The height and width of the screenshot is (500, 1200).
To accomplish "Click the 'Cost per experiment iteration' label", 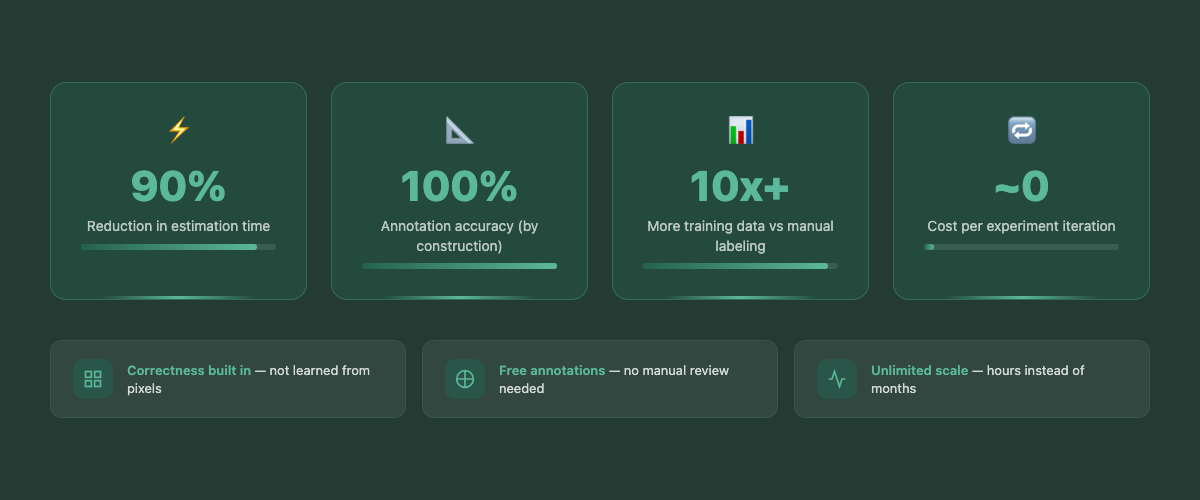I will click(x=1021, y=226).
